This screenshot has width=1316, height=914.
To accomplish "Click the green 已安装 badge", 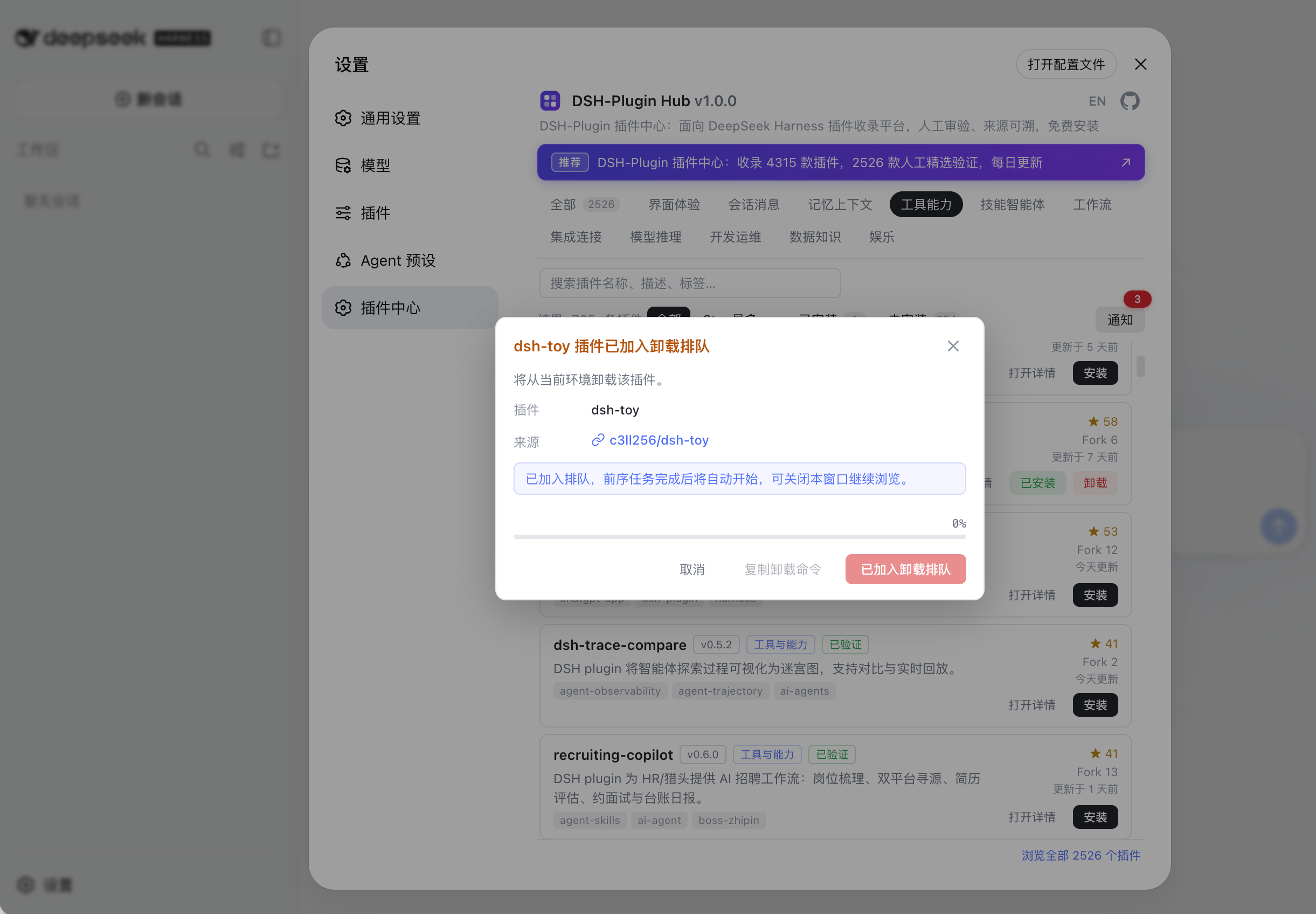I will coord(1037,483).
